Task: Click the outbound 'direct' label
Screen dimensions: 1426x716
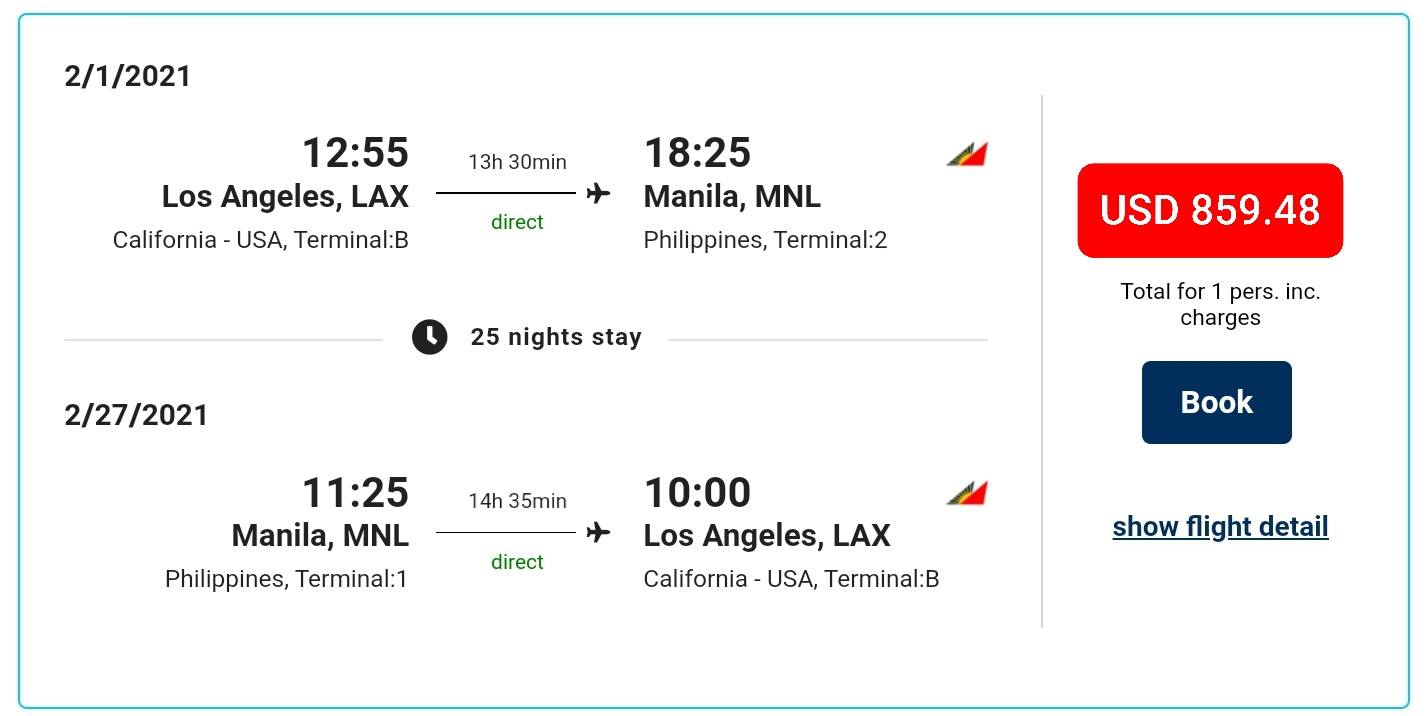Action: click(x=517, y=222)
